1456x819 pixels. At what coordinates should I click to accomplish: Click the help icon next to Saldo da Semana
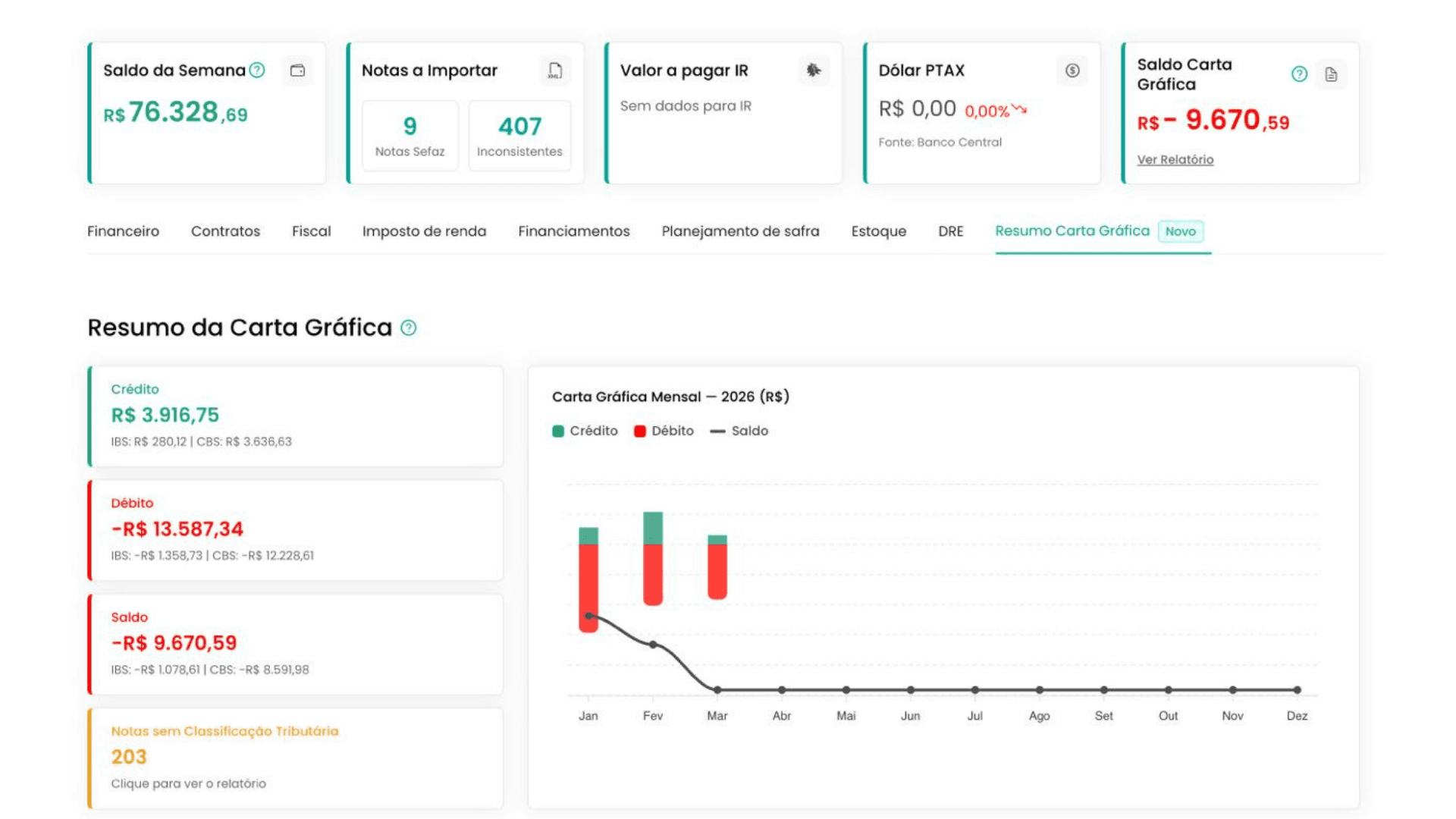pyautogui.click(x=256, y=70)
